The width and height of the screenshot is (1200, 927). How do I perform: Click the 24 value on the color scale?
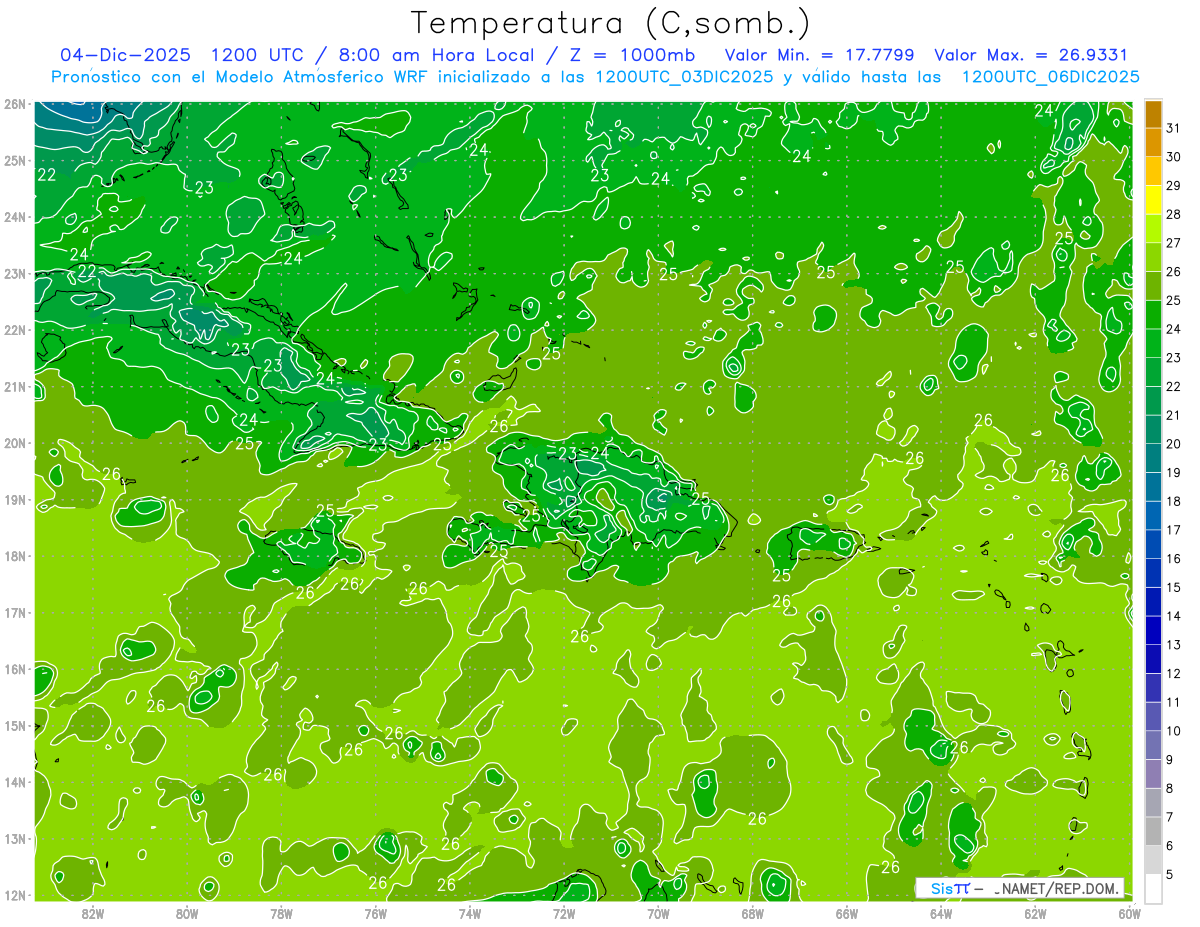[x=1174, y=329]
